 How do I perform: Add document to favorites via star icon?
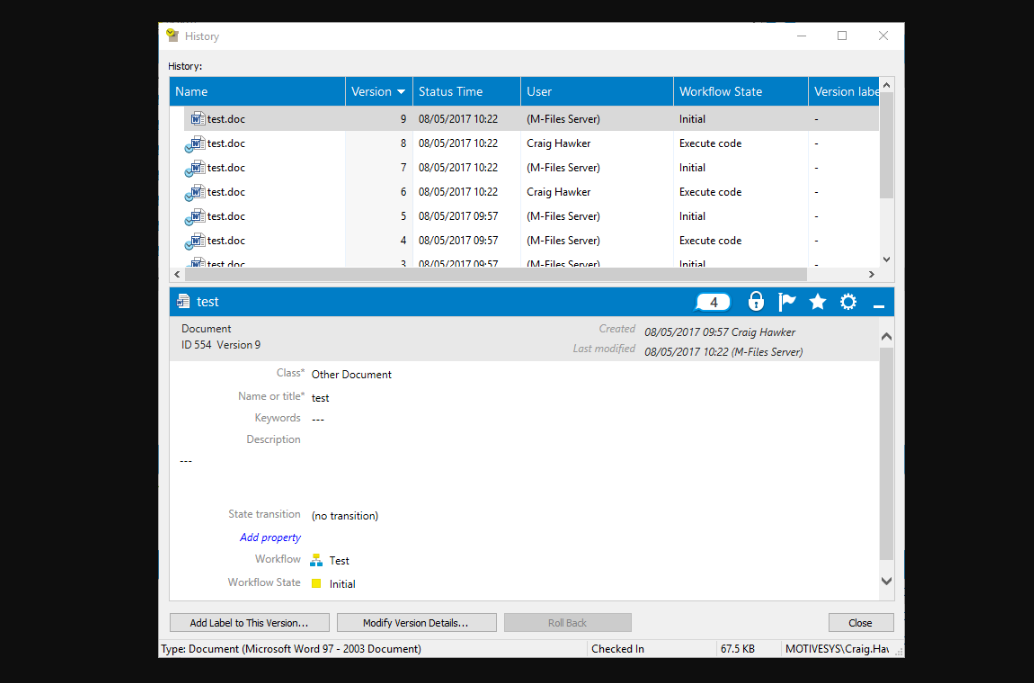[x=817, y=301]
